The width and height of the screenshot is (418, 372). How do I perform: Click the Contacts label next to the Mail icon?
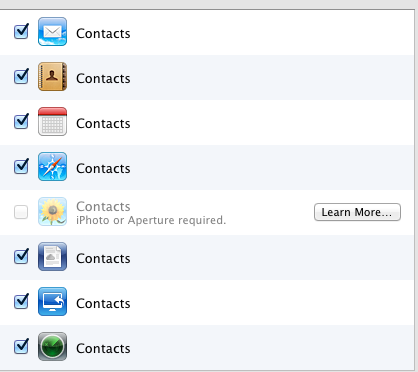coord(103,33)
